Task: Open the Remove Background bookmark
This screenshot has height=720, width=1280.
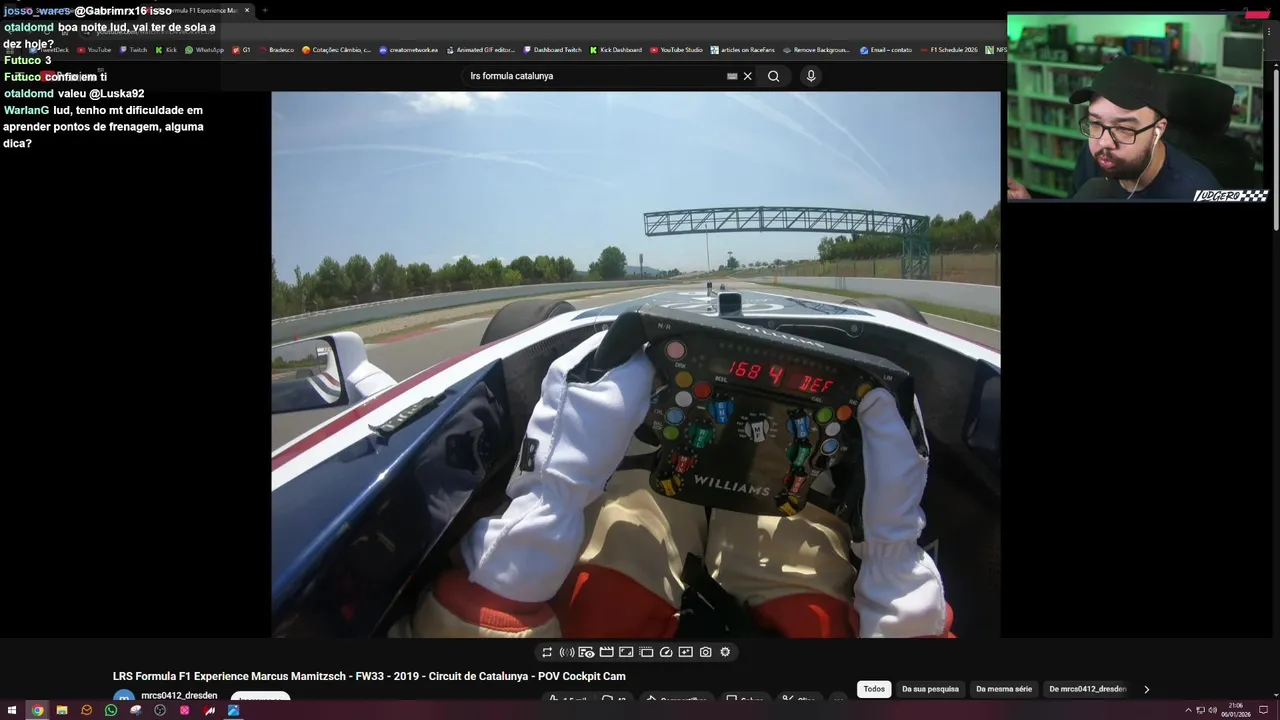Action: click(816, 50)
